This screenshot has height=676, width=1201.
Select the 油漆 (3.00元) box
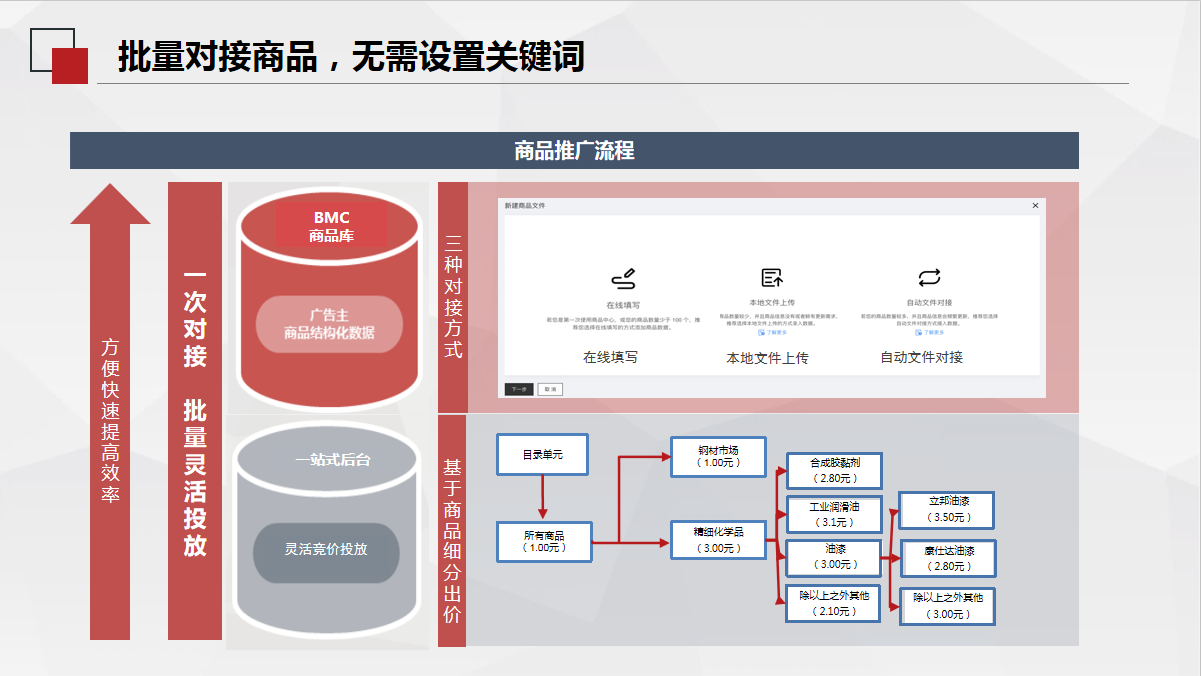834,557
